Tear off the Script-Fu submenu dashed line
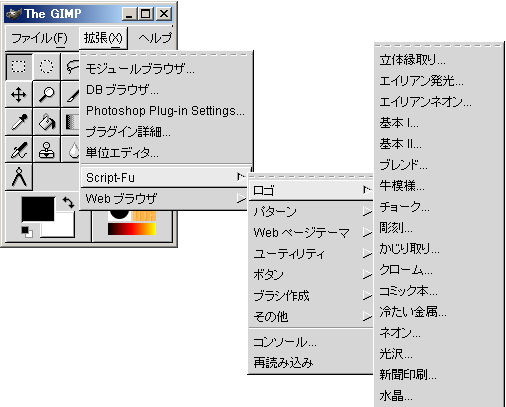The height and width of the screenshot is (407, 506). click(311, 177)
